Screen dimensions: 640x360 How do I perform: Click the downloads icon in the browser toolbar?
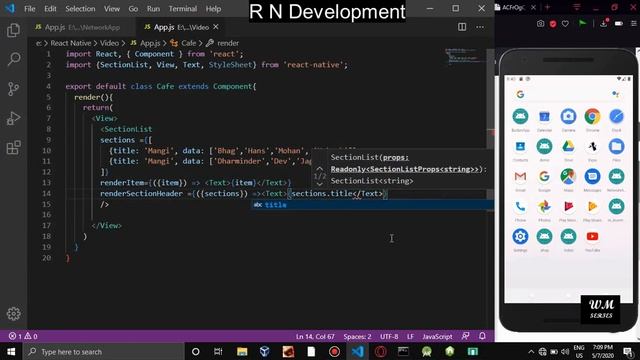click(604, 23)
